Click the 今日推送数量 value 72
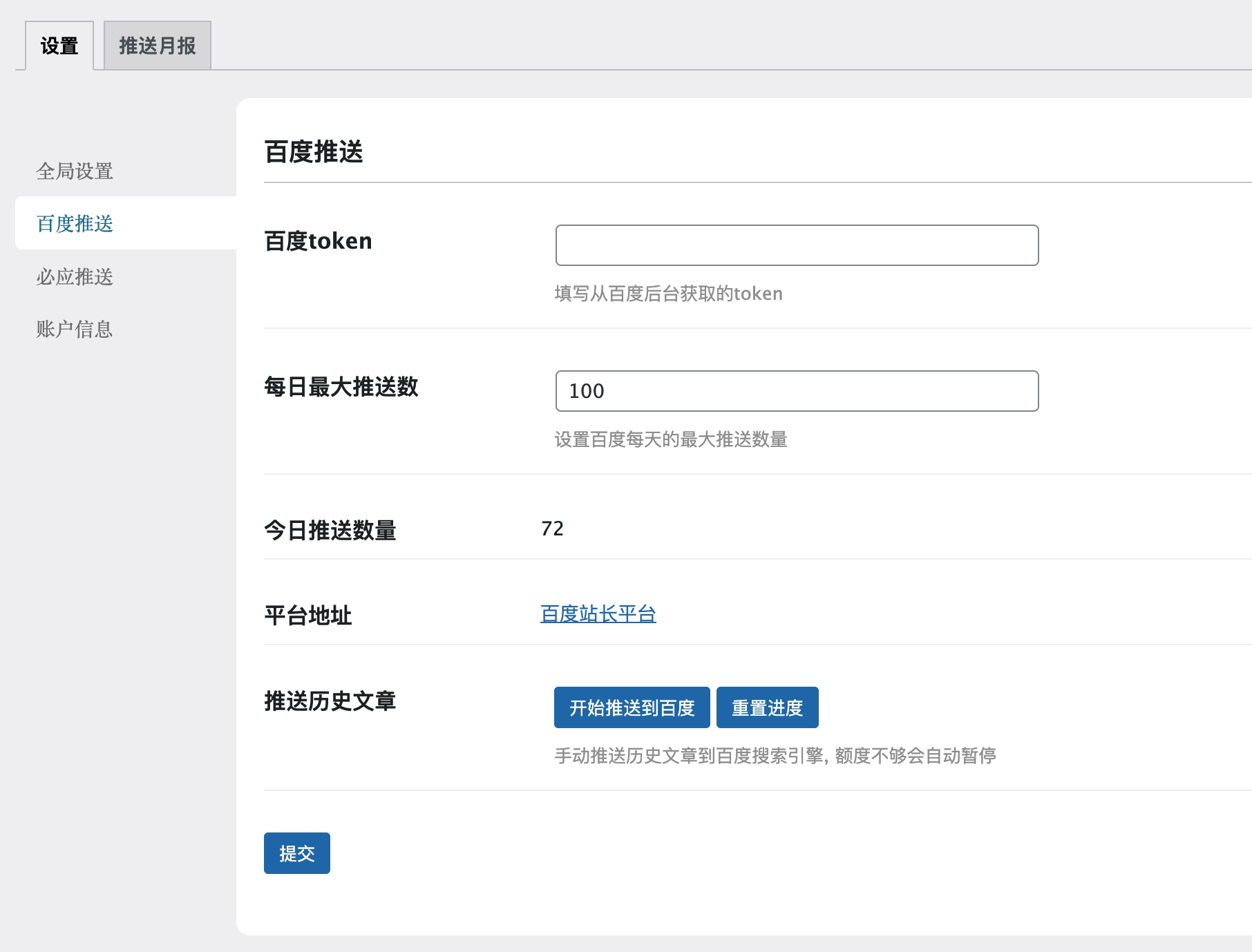Image resolution: width=1252 pixels, height=952 pixels. click(x=553, y=529)
